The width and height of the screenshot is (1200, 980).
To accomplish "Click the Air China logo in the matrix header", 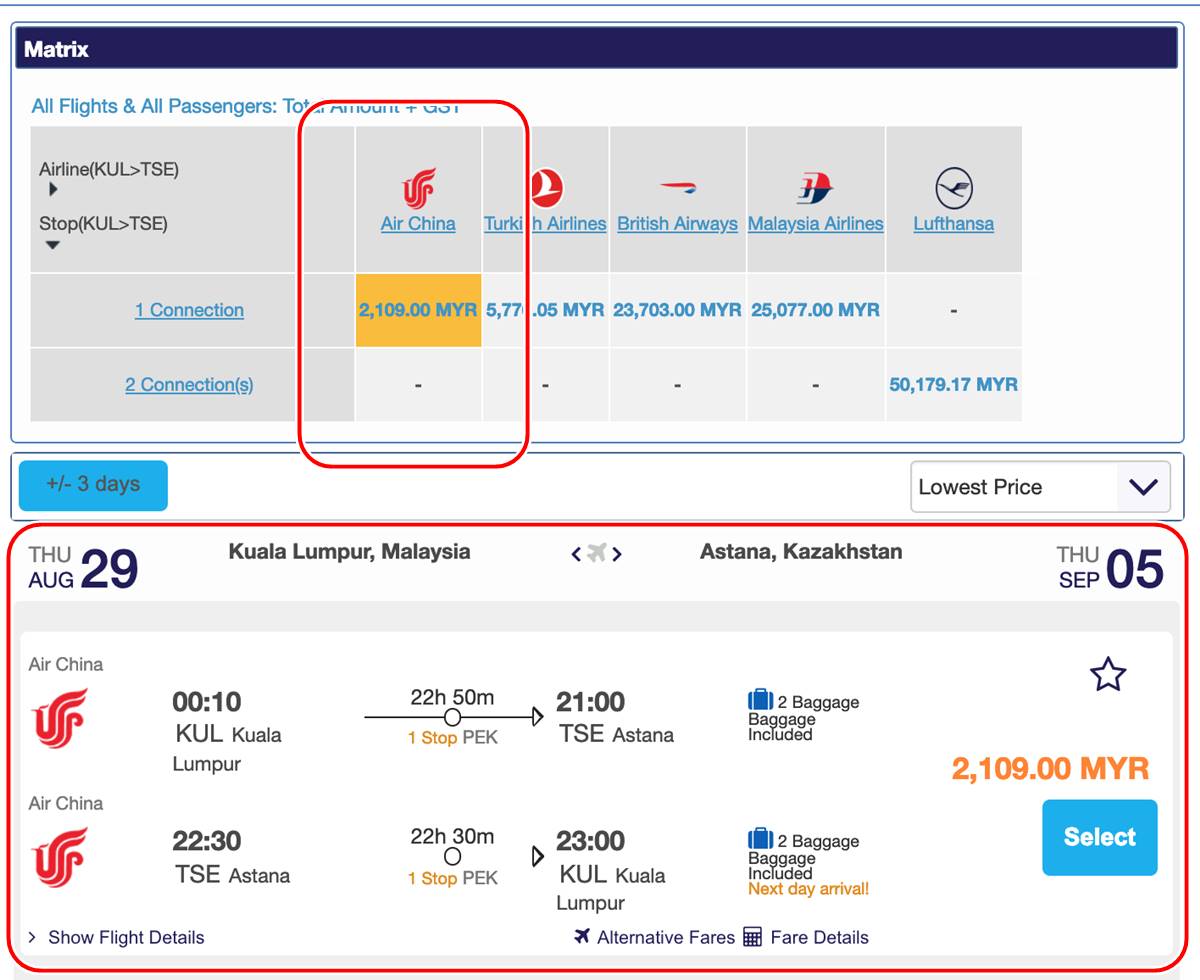I will (x=418, y=188).
